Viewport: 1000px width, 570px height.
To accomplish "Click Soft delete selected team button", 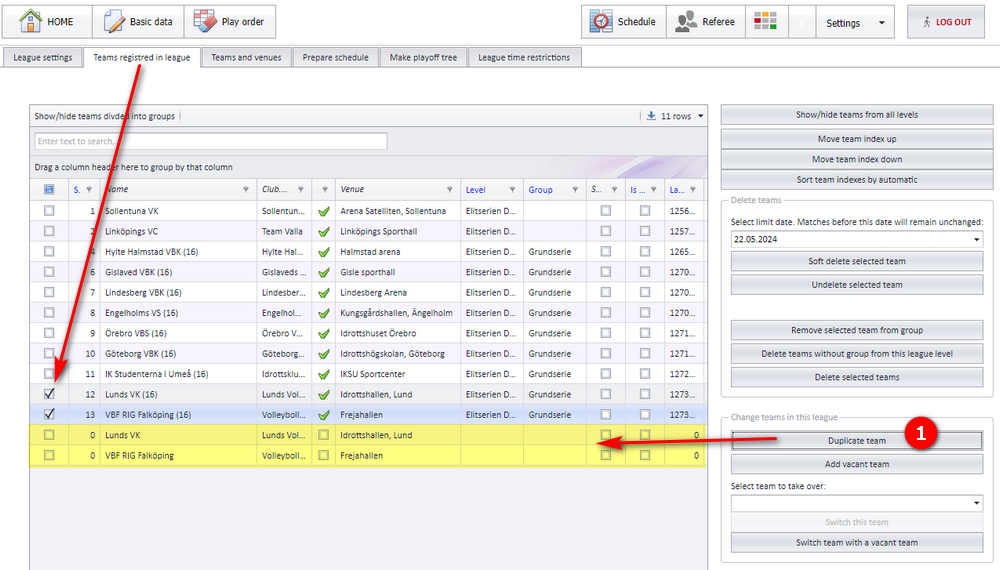I will point(857,261).
